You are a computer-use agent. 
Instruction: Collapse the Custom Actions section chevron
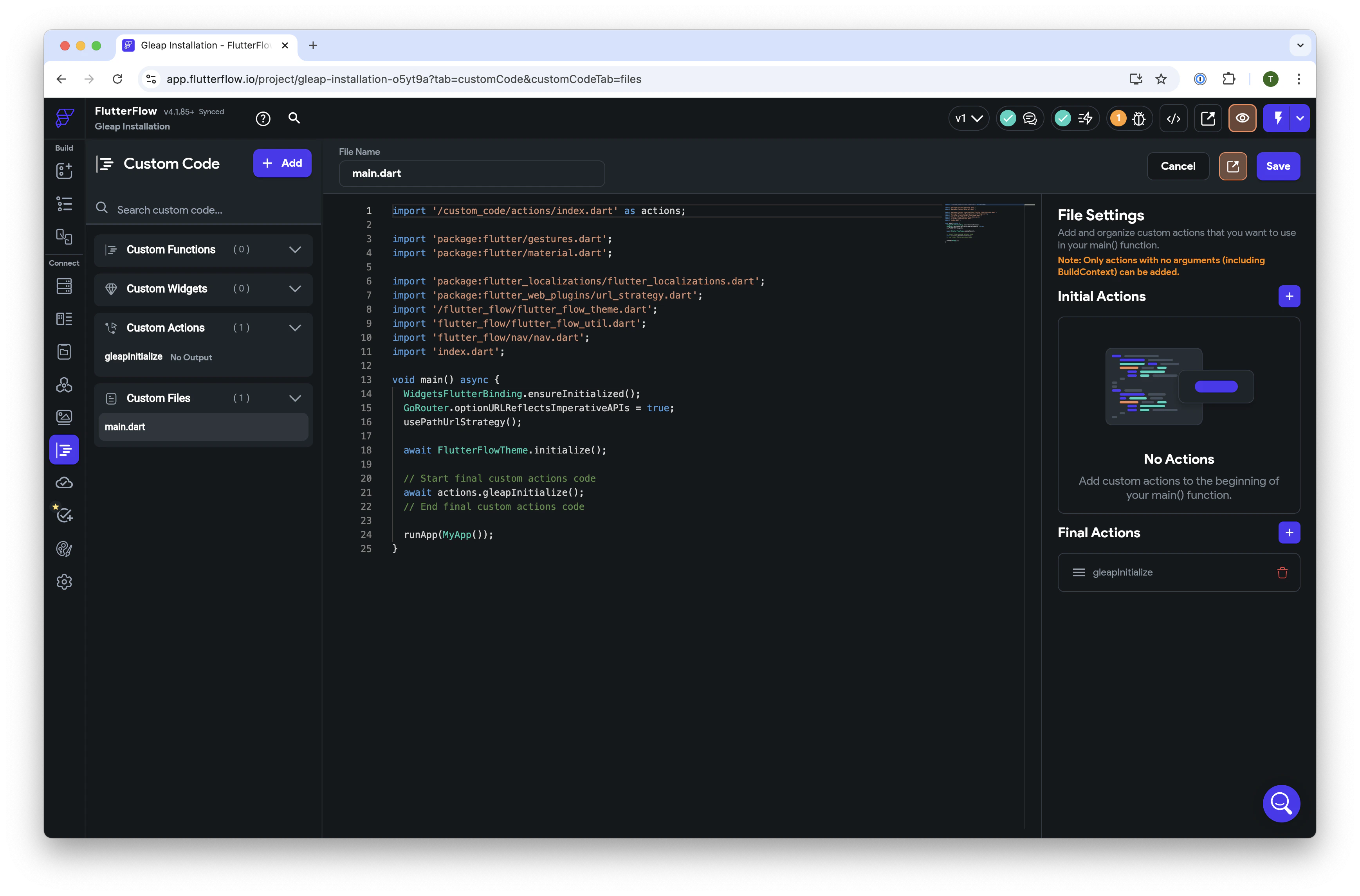tap(295, 328)
